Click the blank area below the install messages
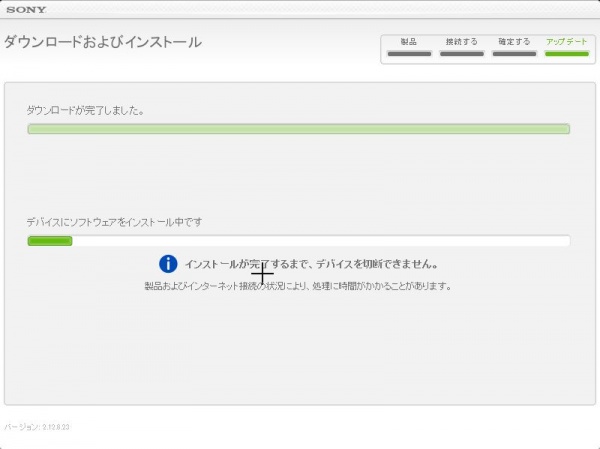This screenshot has height=449, width=600. pos(298,350)
